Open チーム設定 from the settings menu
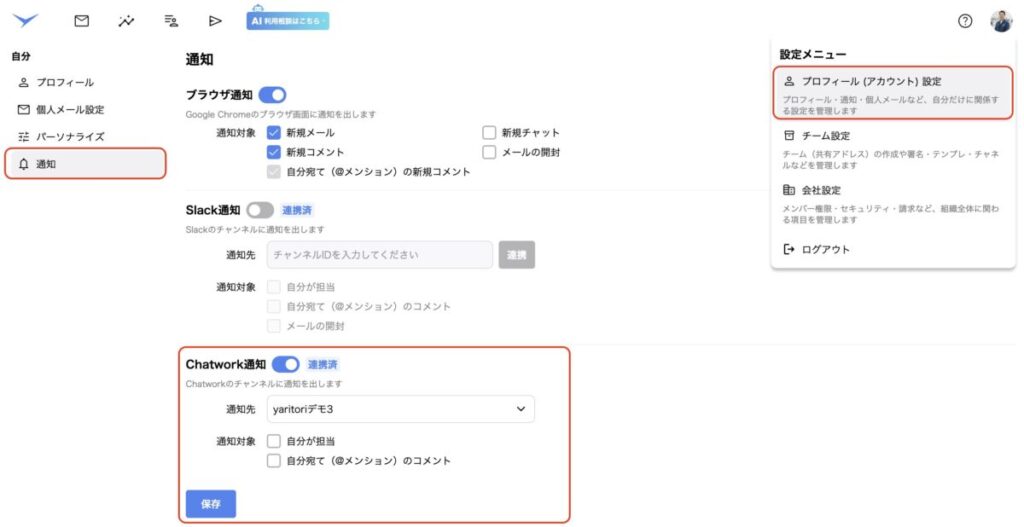This screenshot has width=1024, height=527. coord(826,135)
